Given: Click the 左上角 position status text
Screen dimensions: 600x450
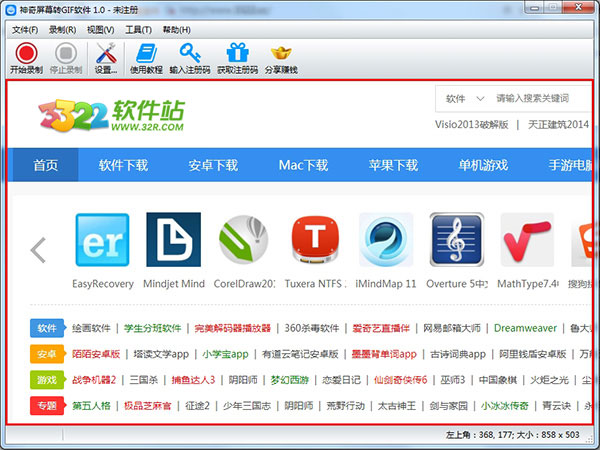Looking at the screenshot, I should click(x=513, y=435).
